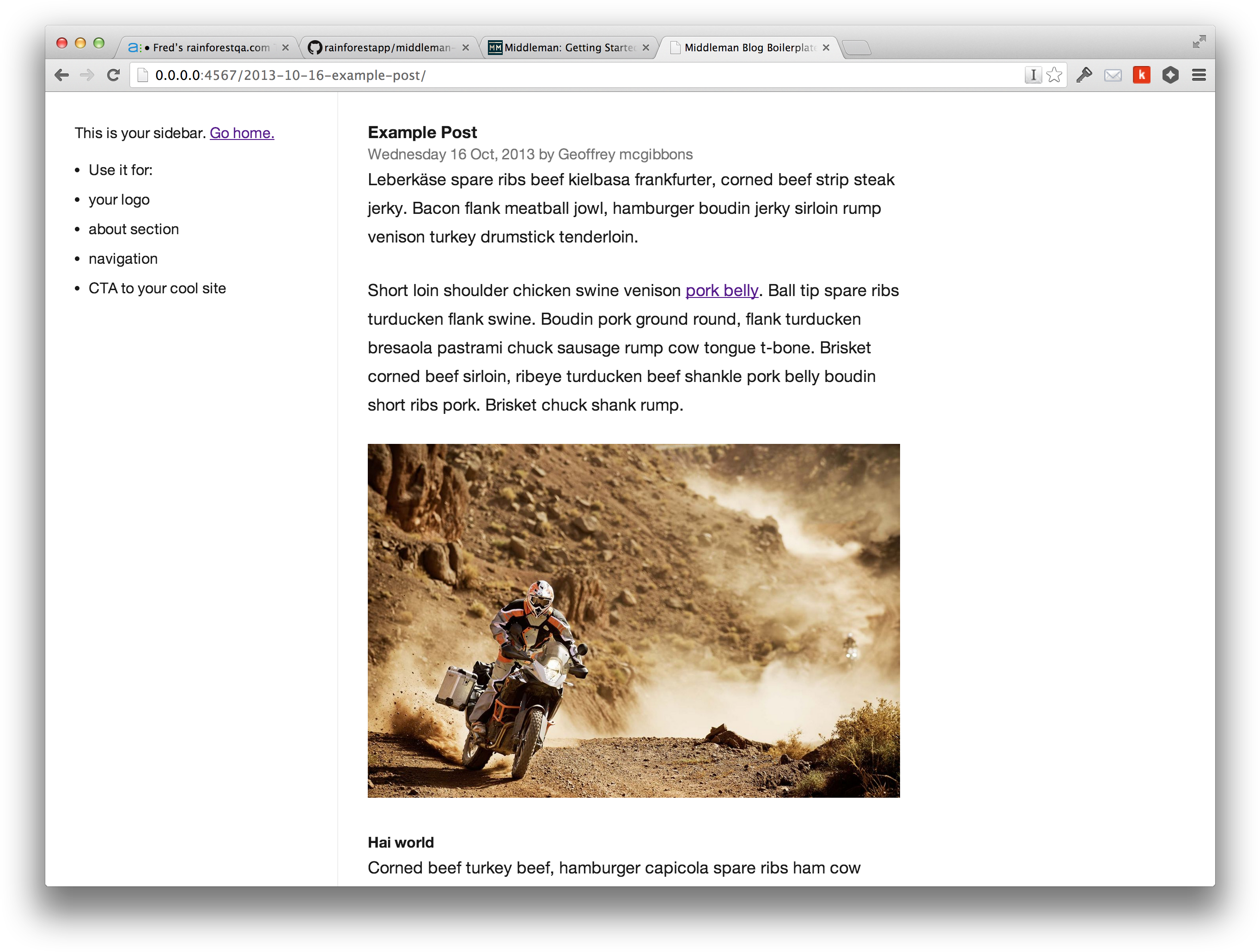Image resolution: width=1260 pixels, height=952 pixels.
Task: Open the Chrome hamburger menu
Action: [1199, 74]
